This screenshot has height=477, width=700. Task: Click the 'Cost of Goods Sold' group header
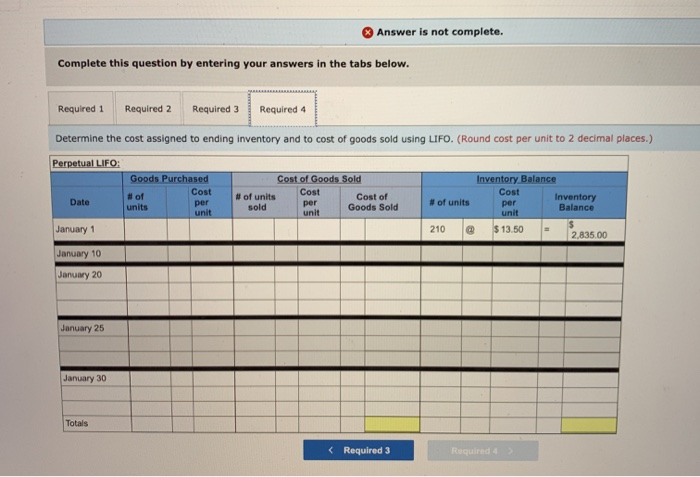[x=319, y=179]
